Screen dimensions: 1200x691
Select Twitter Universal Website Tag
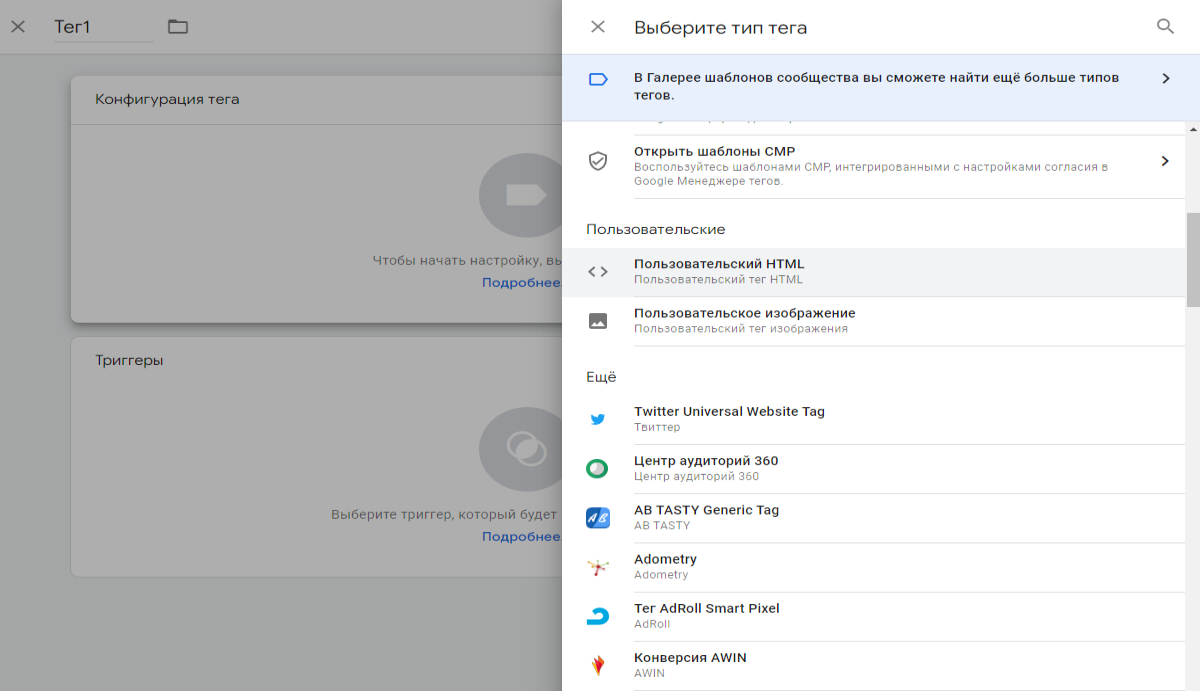point(873,419)
